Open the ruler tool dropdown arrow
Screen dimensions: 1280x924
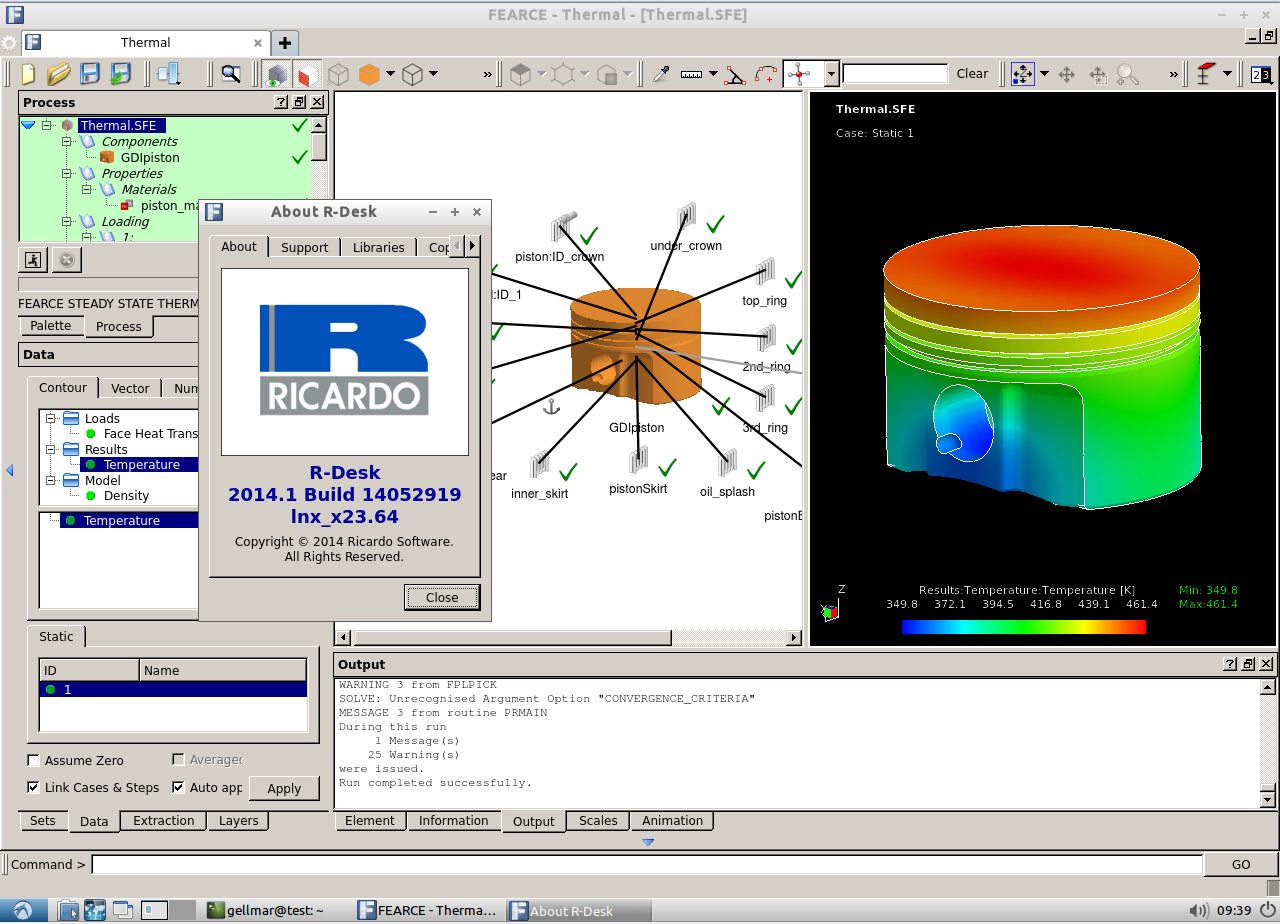[x=713, y=74]
